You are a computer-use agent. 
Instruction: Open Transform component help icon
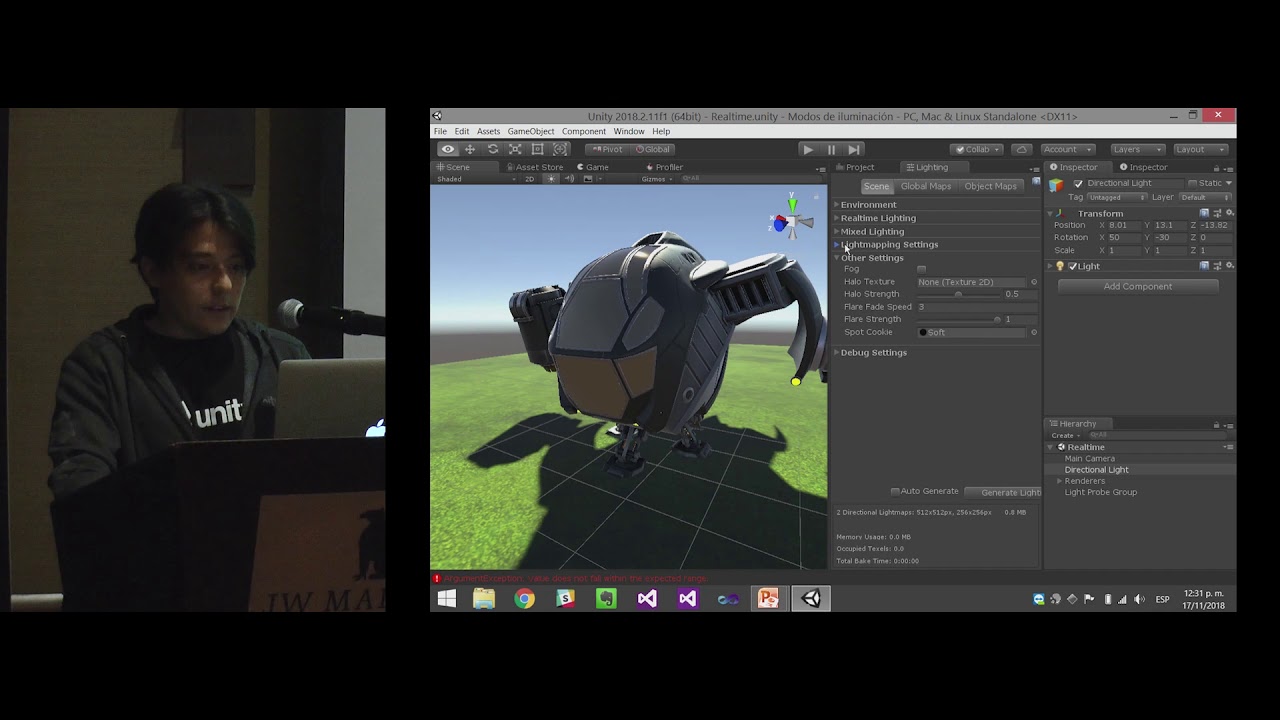click(x=1204, y=213)
